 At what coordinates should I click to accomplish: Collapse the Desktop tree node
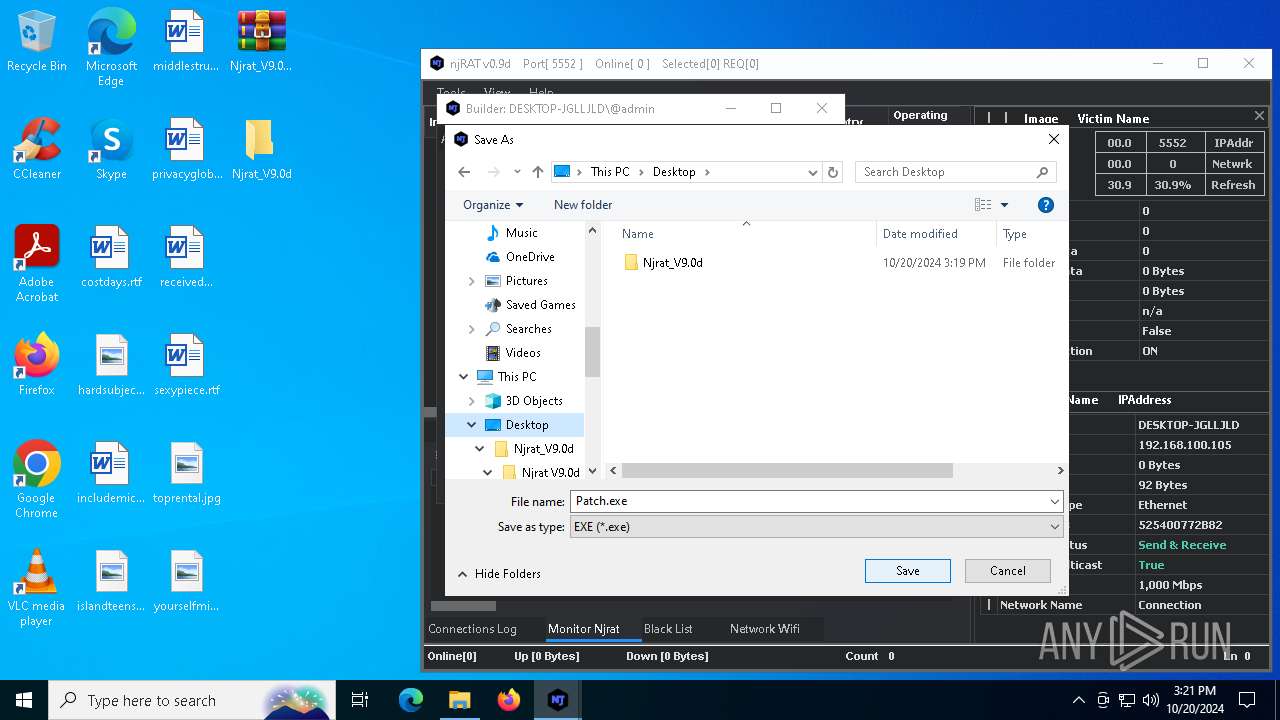(x=472, y=425)
